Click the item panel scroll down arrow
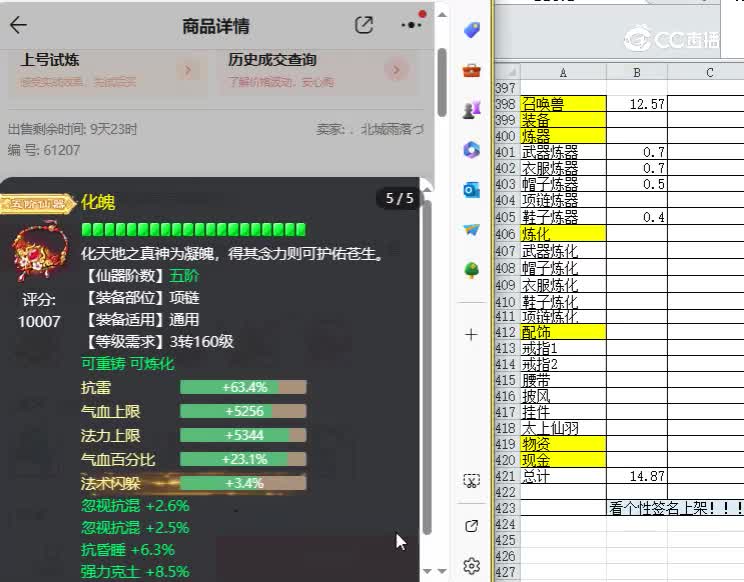The height and width of the screenshot is (582, 744). [427, 571]
